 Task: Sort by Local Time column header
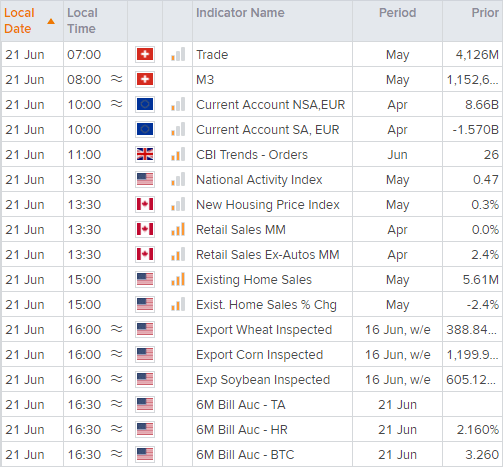(82, 21)
